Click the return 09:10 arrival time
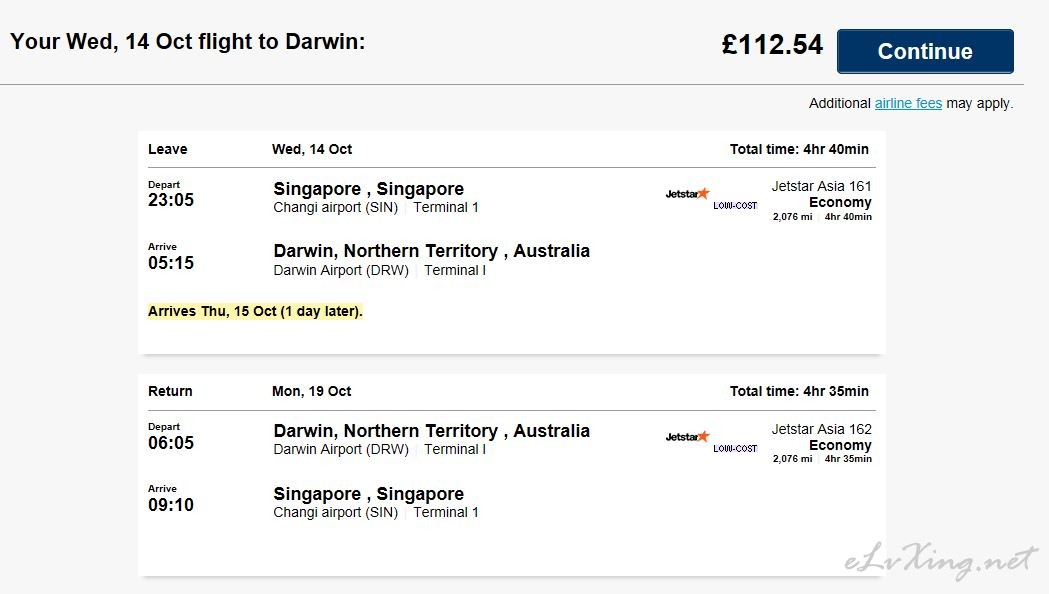Viewport: 1049px width, 594px height. point(171,505)
